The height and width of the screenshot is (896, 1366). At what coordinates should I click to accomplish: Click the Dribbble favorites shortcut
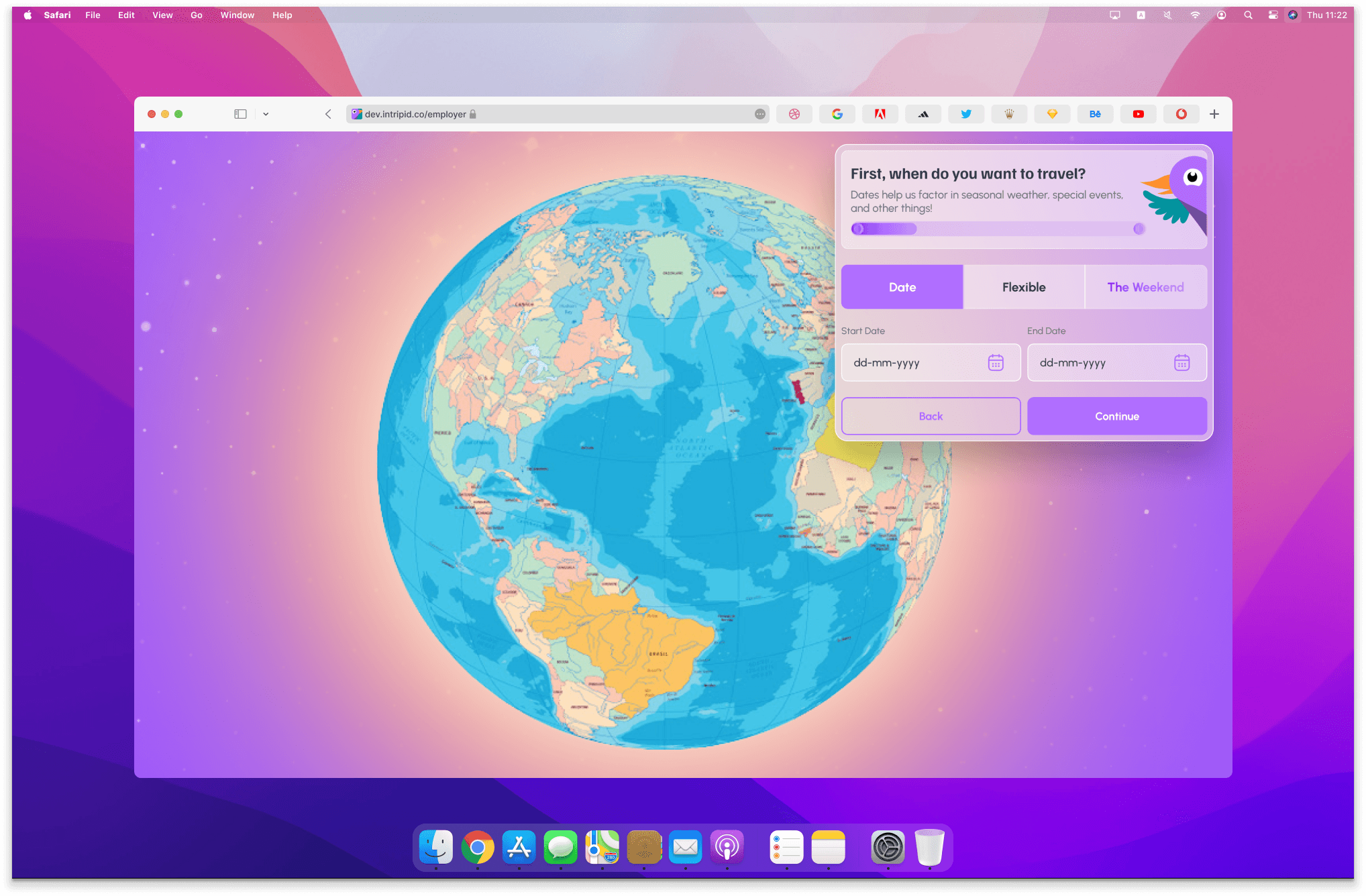[x=794, y=114]
